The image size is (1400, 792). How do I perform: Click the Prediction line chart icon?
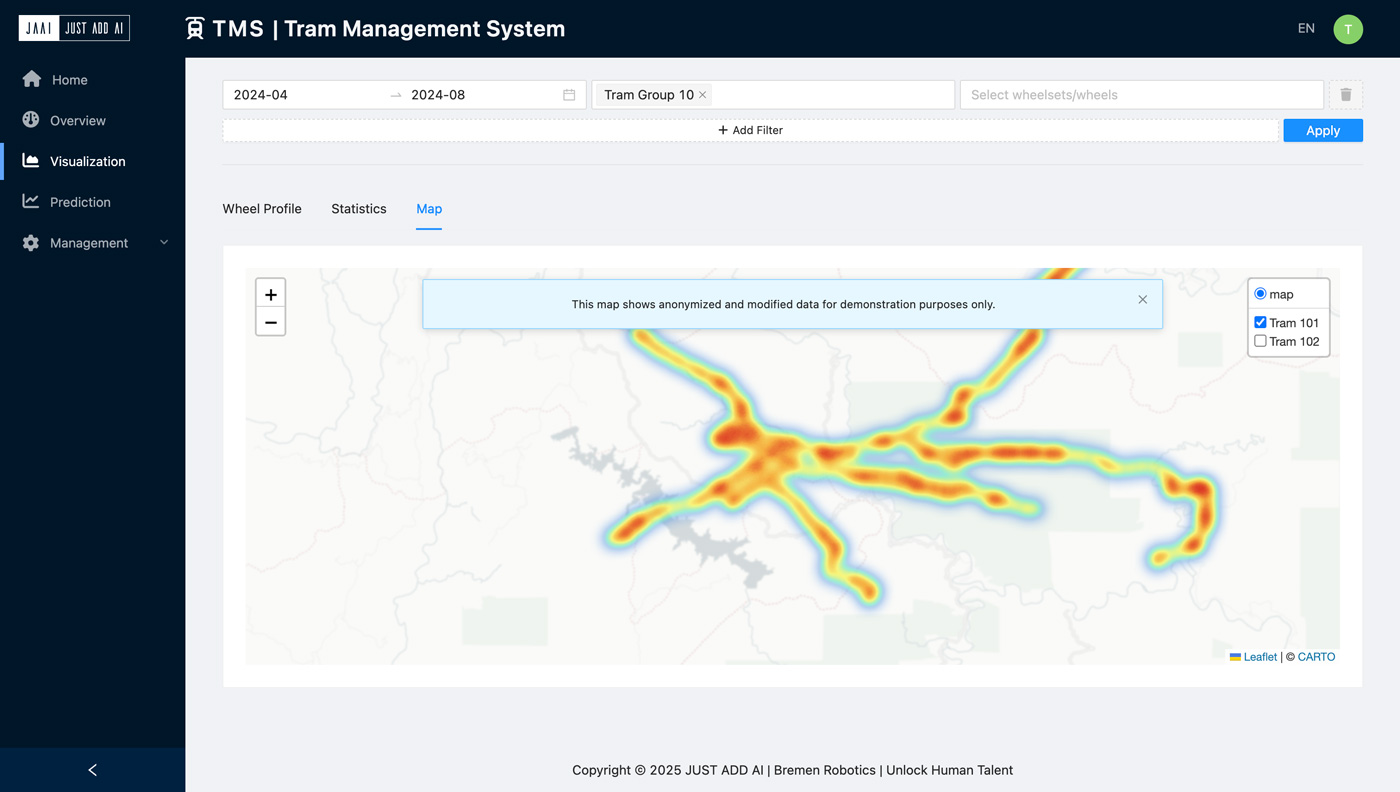point(31,201)
